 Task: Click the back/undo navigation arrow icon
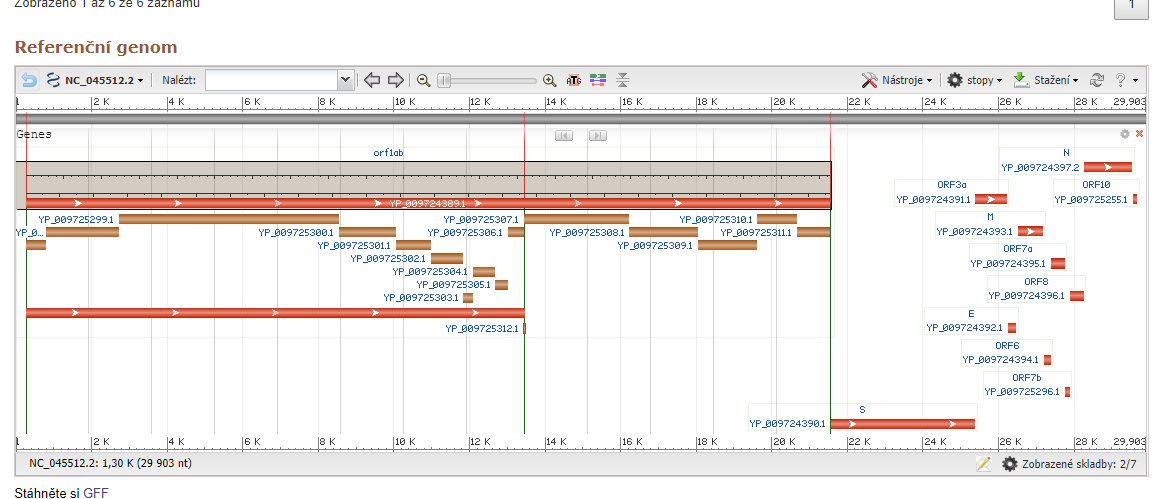29,80
